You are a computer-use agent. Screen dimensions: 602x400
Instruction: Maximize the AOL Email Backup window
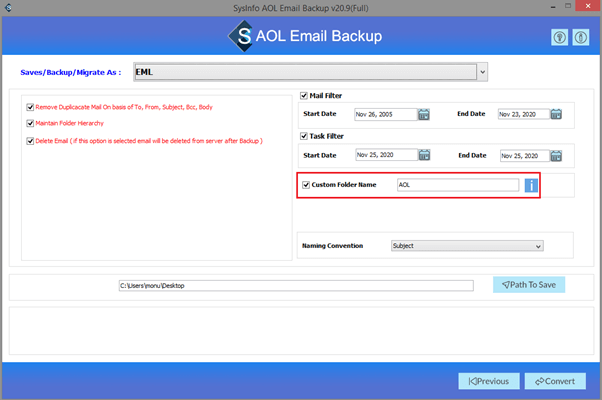[568, 6]
